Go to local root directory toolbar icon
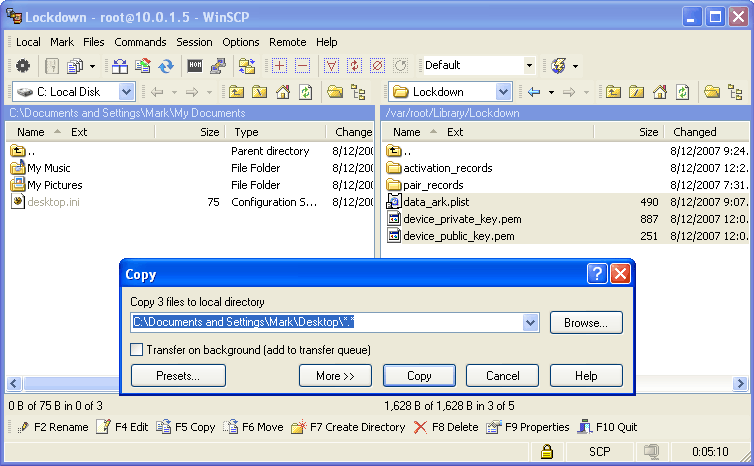754x466 pixels. click(x=259, y=91)
